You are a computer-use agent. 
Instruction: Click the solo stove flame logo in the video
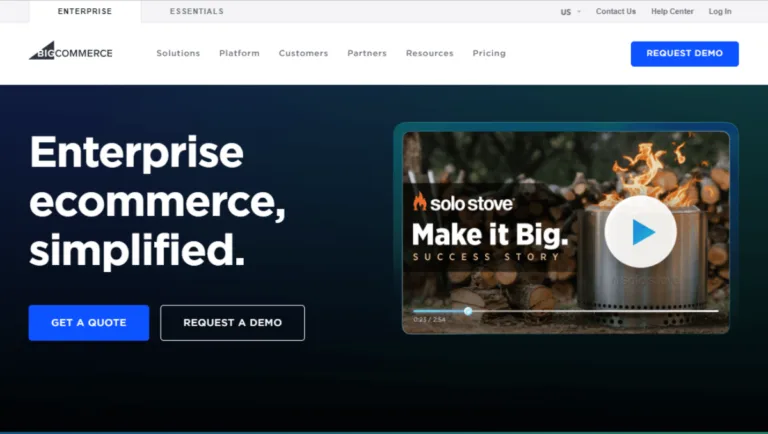(419, 201)
